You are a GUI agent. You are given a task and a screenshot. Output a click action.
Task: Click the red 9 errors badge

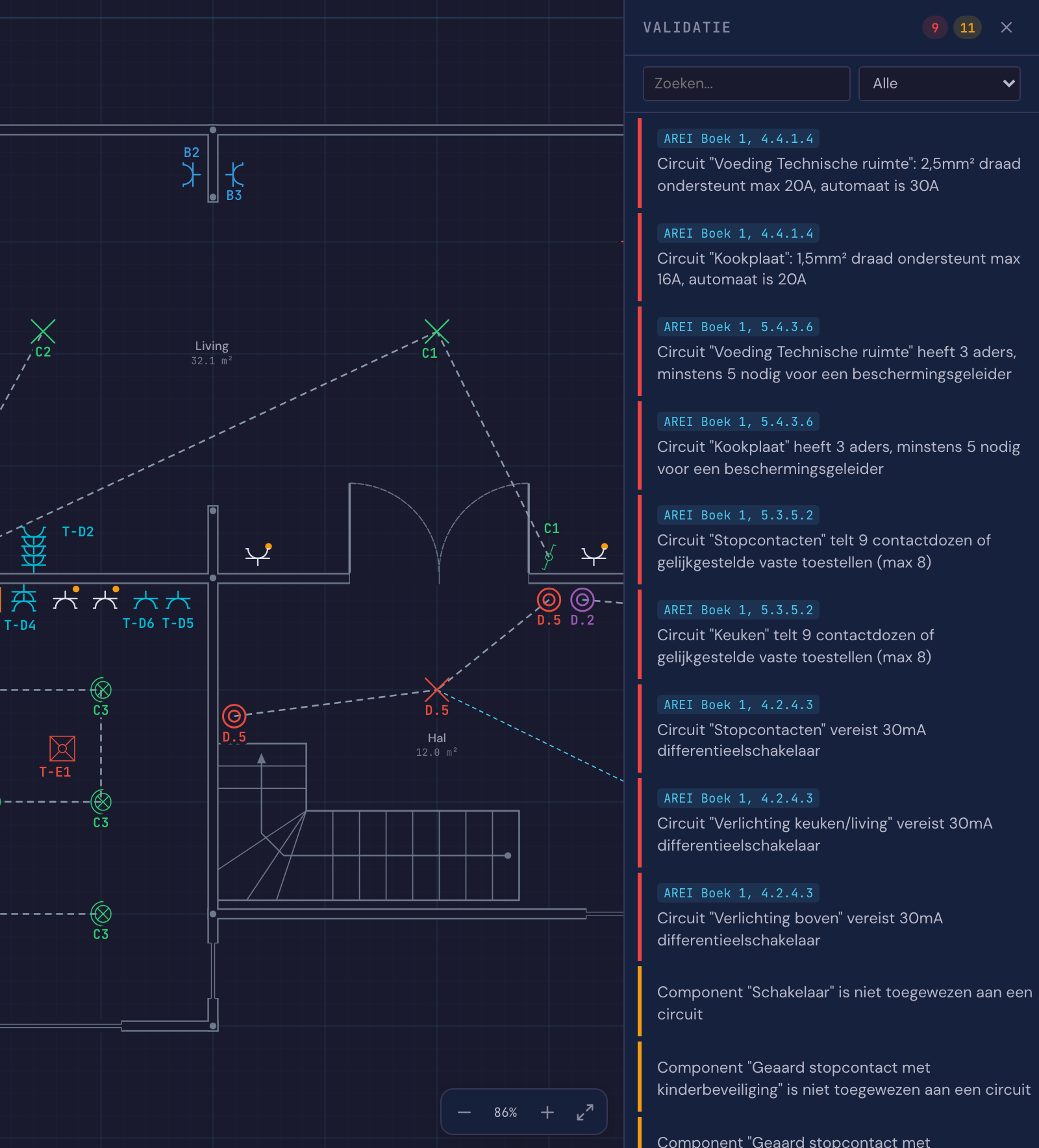tap(934, 28)
